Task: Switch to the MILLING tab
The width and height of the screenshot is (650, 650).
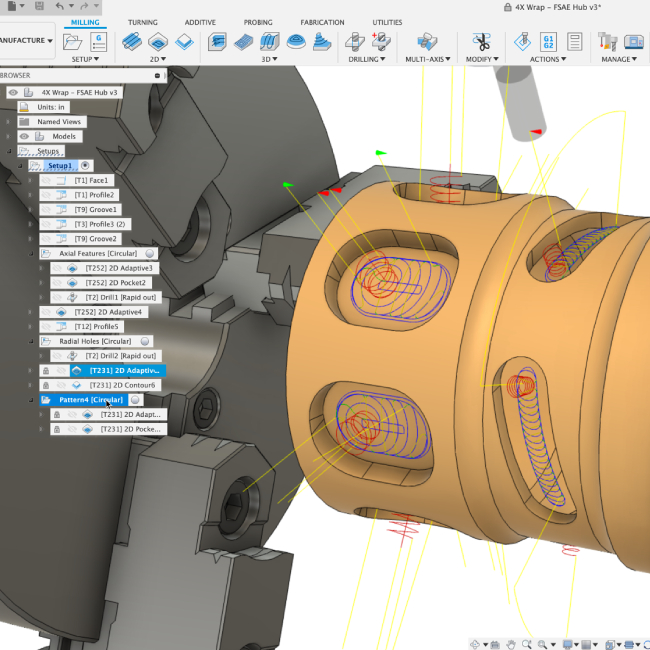Action: [x=85, y=22]
